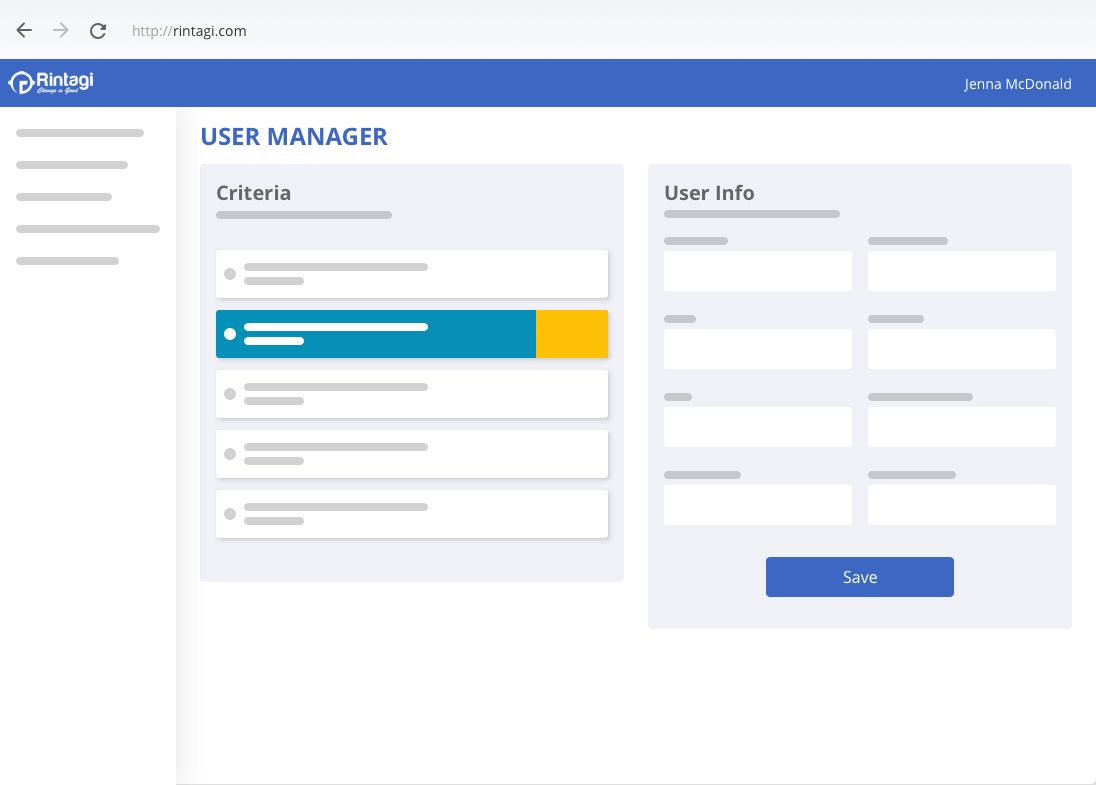
Task: Select the third Criteria item's radio button
Action: [x=231, y=393]
